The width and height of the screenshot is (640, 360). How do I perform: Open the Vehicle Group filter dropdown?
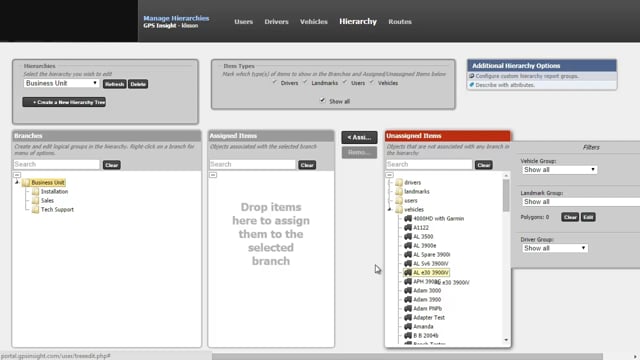559,170
